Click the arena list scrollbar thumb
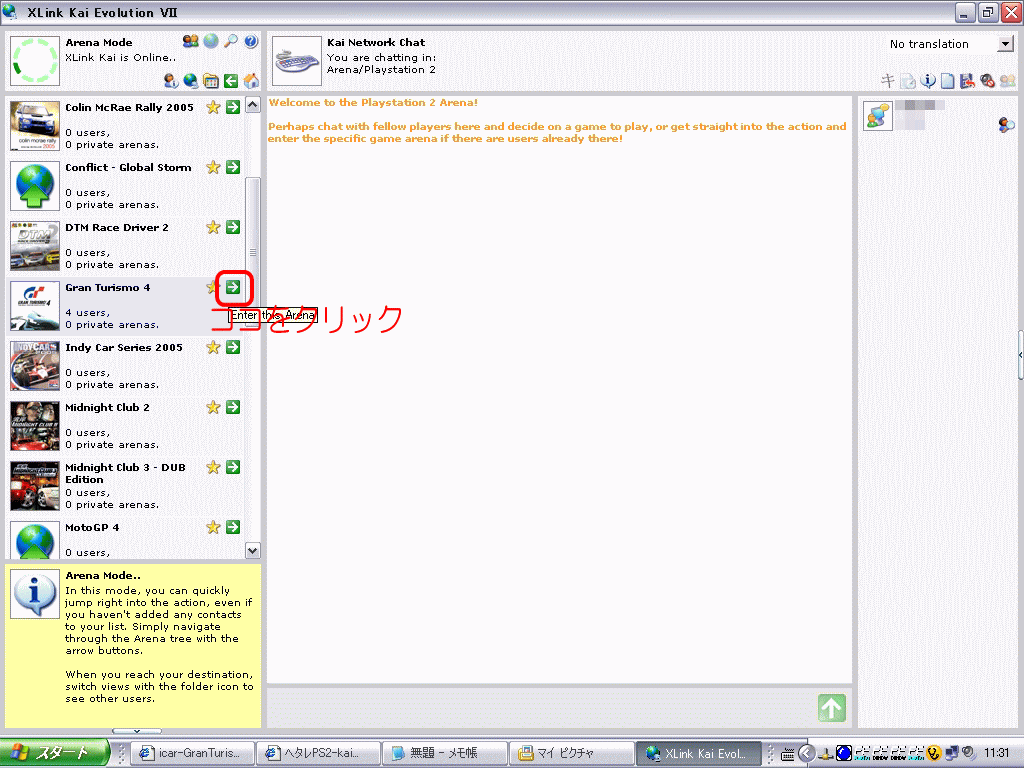The width and height of the screenshot is (1024, 768). coord(253,251)
